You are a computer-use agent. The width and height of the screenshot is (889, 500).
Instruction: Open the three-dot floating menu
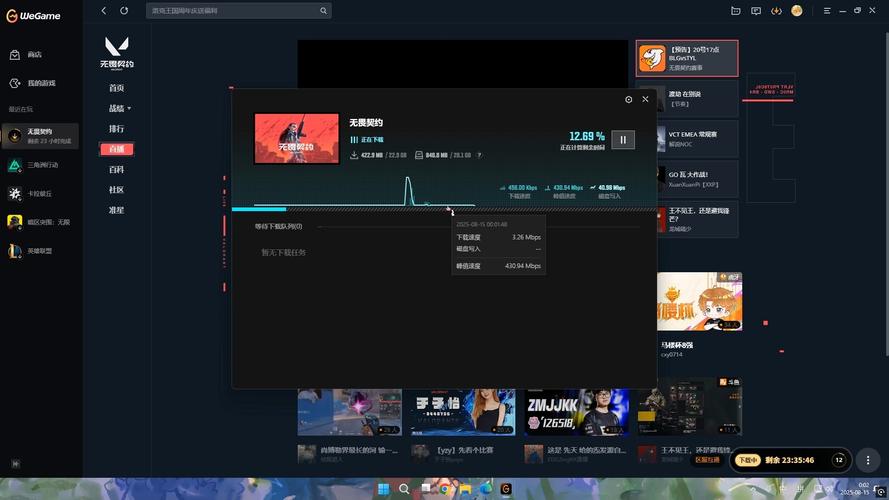868,460
